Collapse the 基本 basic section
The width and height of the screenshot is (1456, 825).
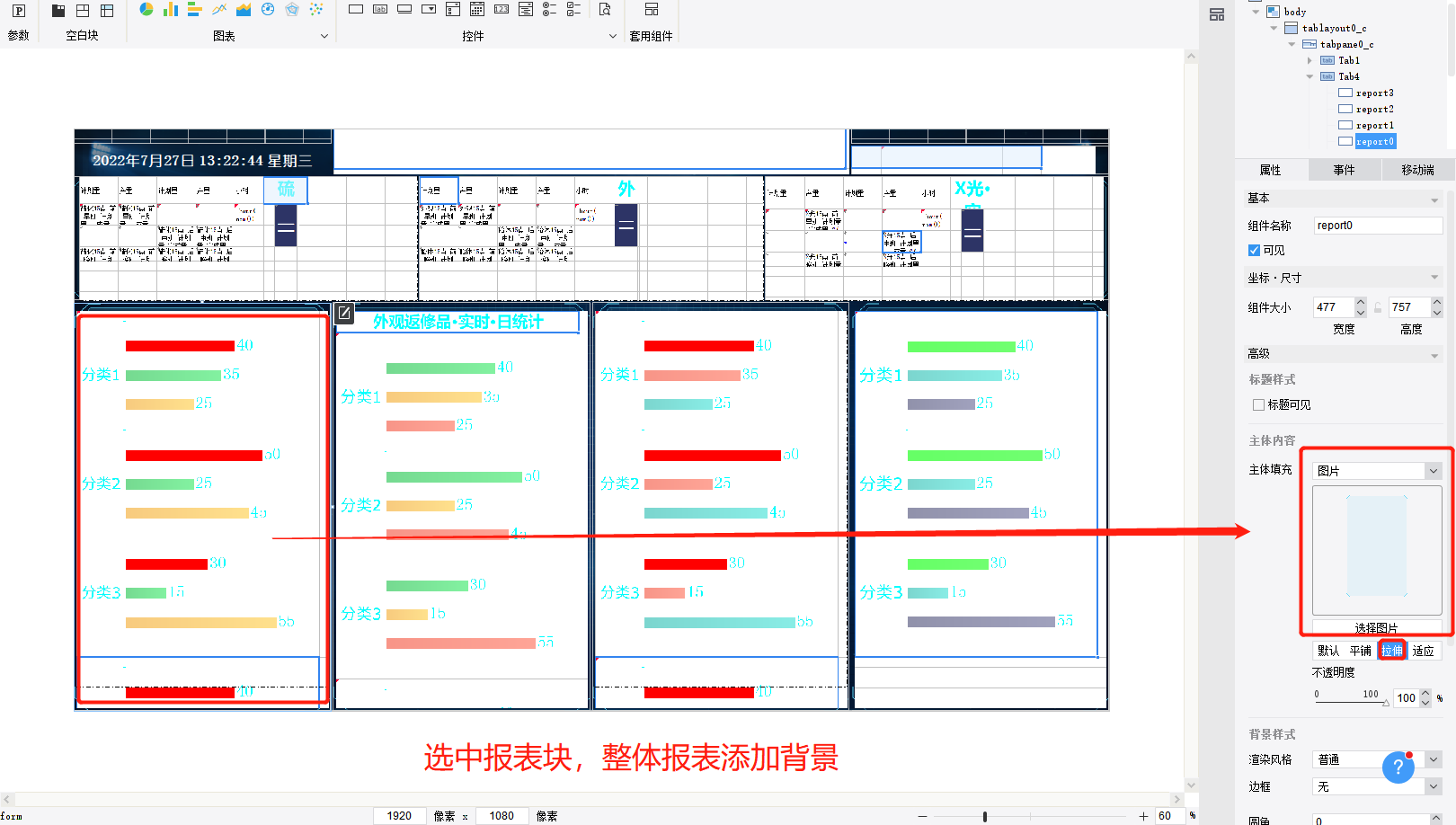(1434, 200)
